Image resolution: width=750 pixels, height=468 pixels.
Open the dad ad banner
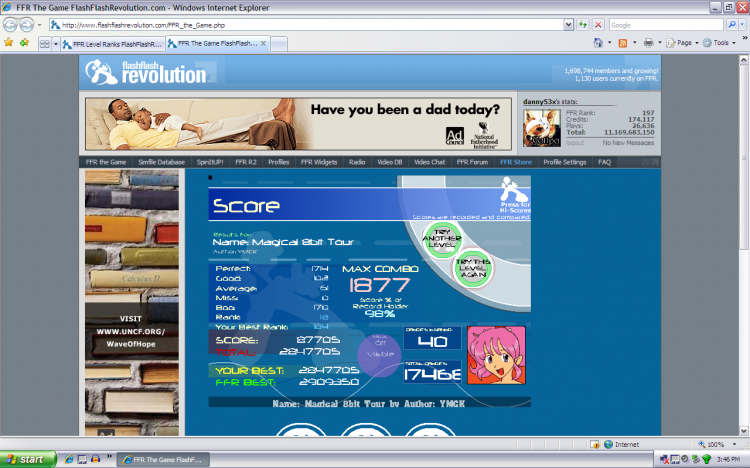(298, 124)
